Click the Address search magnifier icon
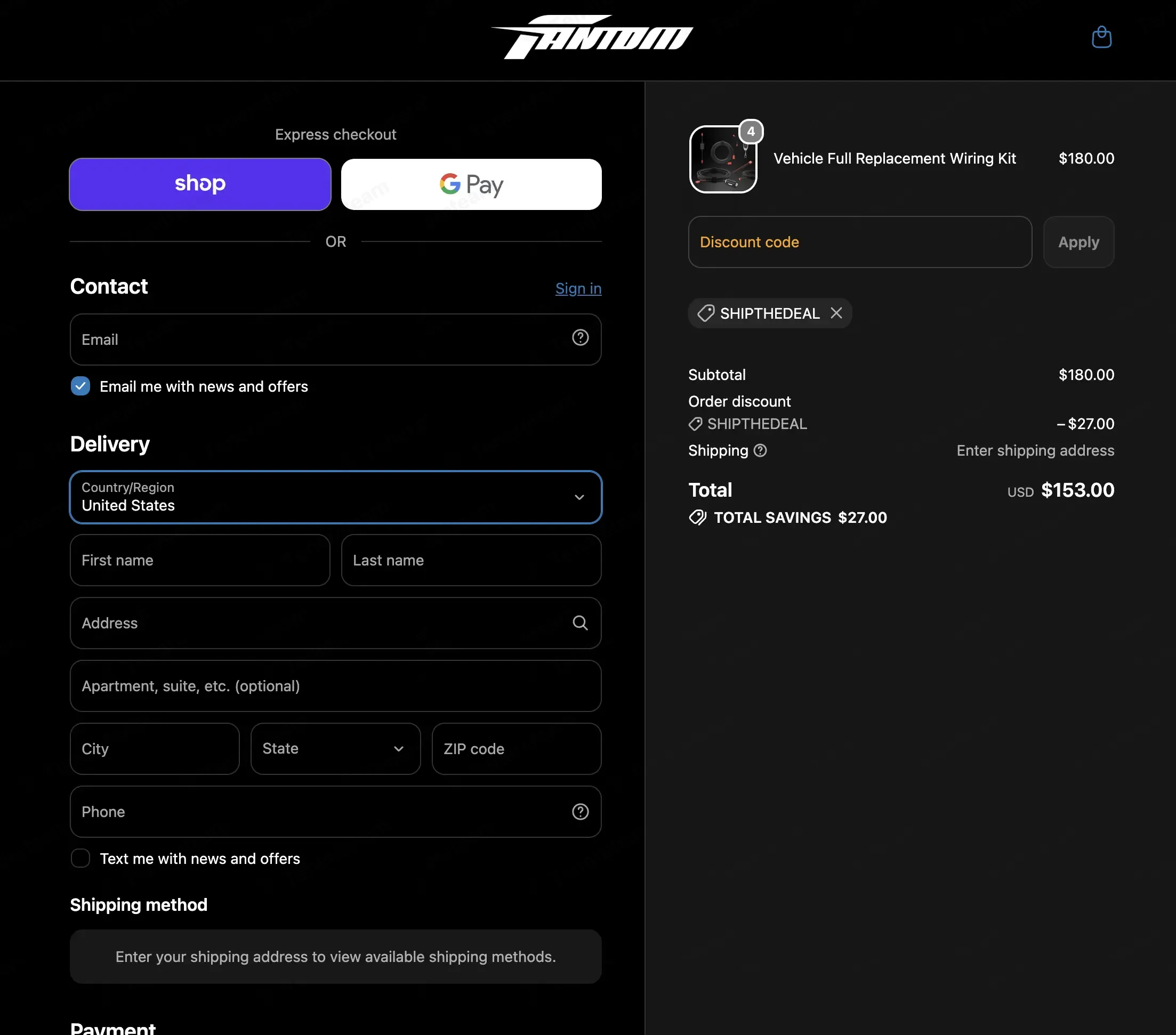Screen dimensions: 1176x1035 [580, 622]
